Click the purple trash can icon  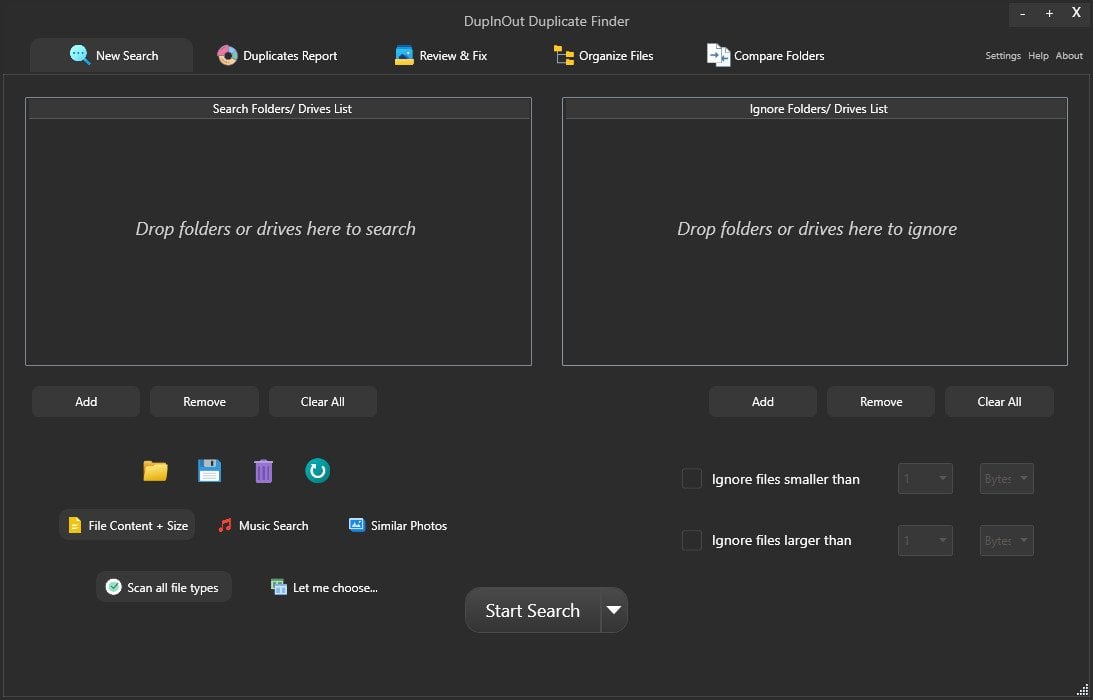click(x=263, y=471)
